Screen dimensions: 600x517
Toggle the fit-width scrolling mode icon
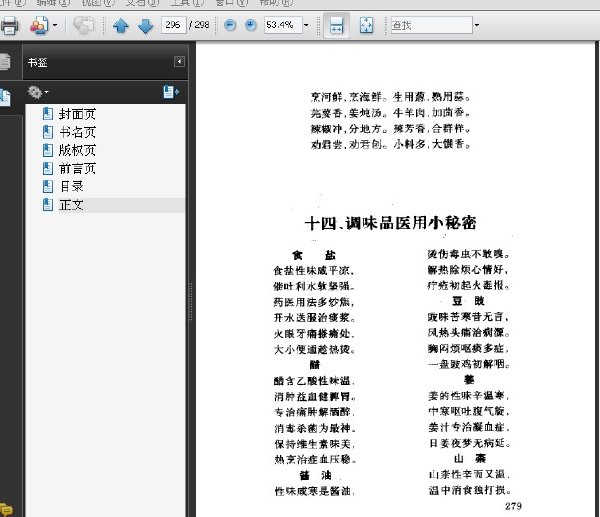(x=336, y=25)
